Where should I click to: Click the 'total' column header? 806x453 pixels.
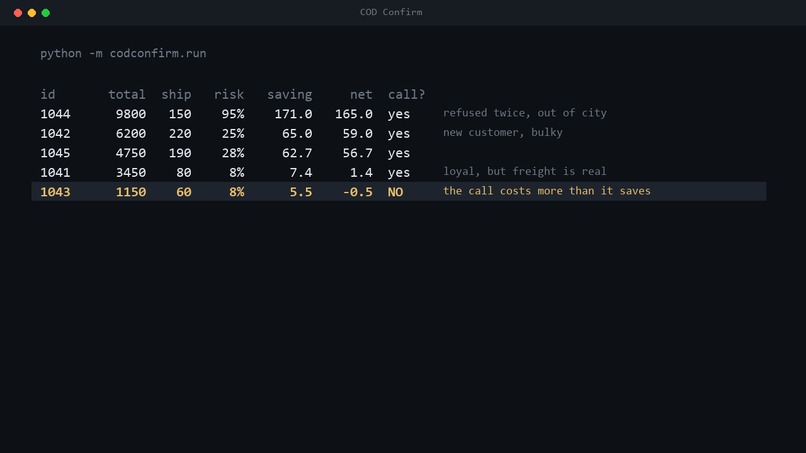[x=127, y=95]
